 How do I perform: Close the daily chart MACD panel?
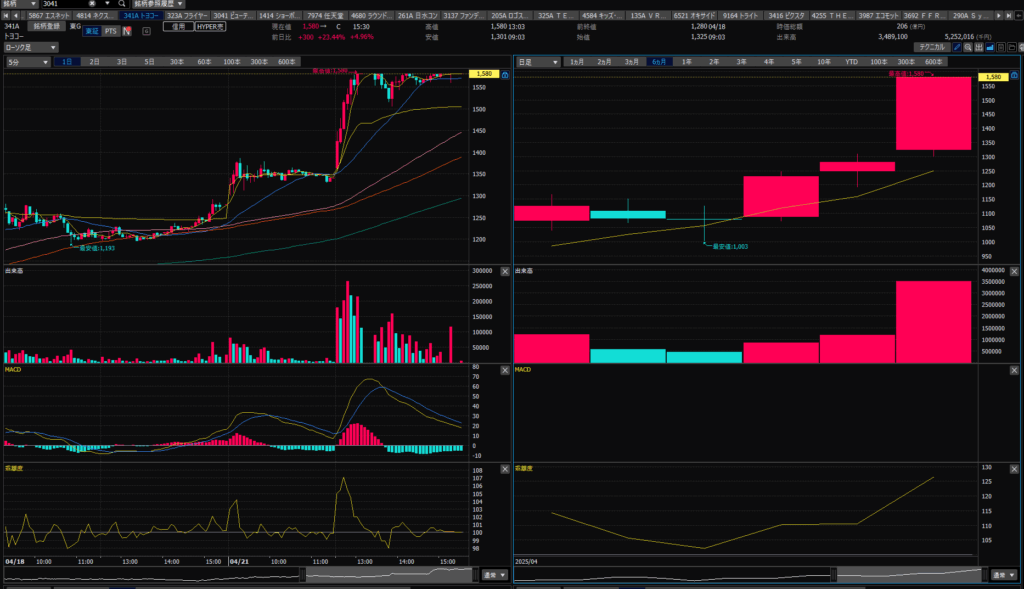[1014, 370]
